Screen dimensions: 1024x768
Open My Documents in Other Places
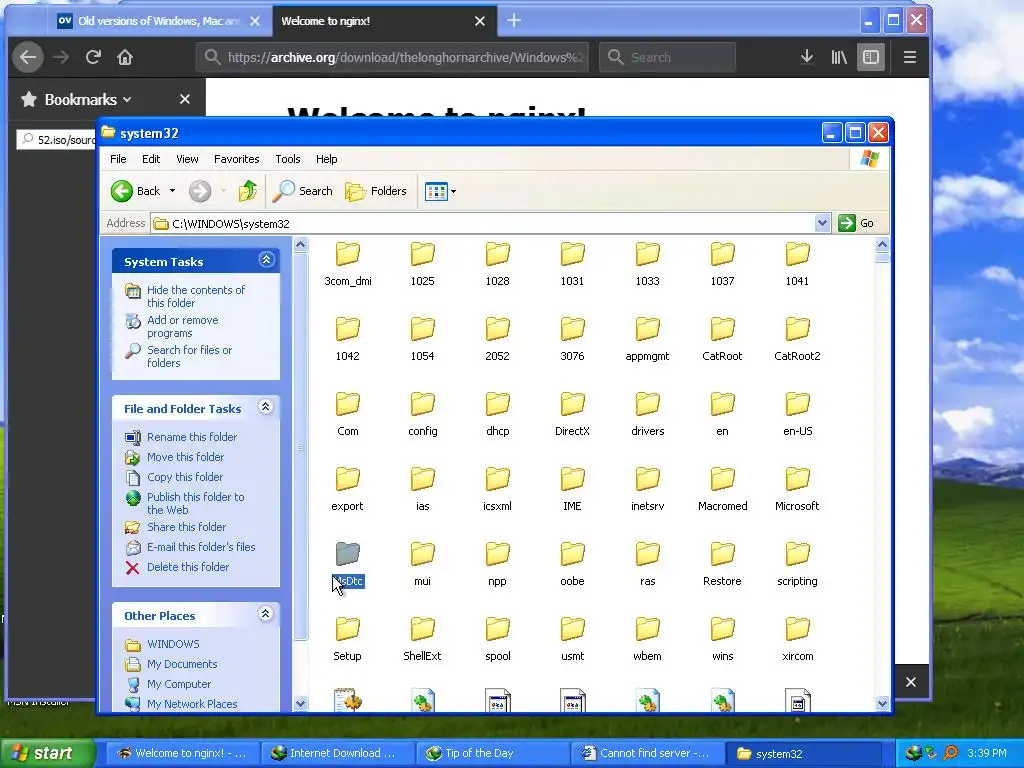pos(182,664)
